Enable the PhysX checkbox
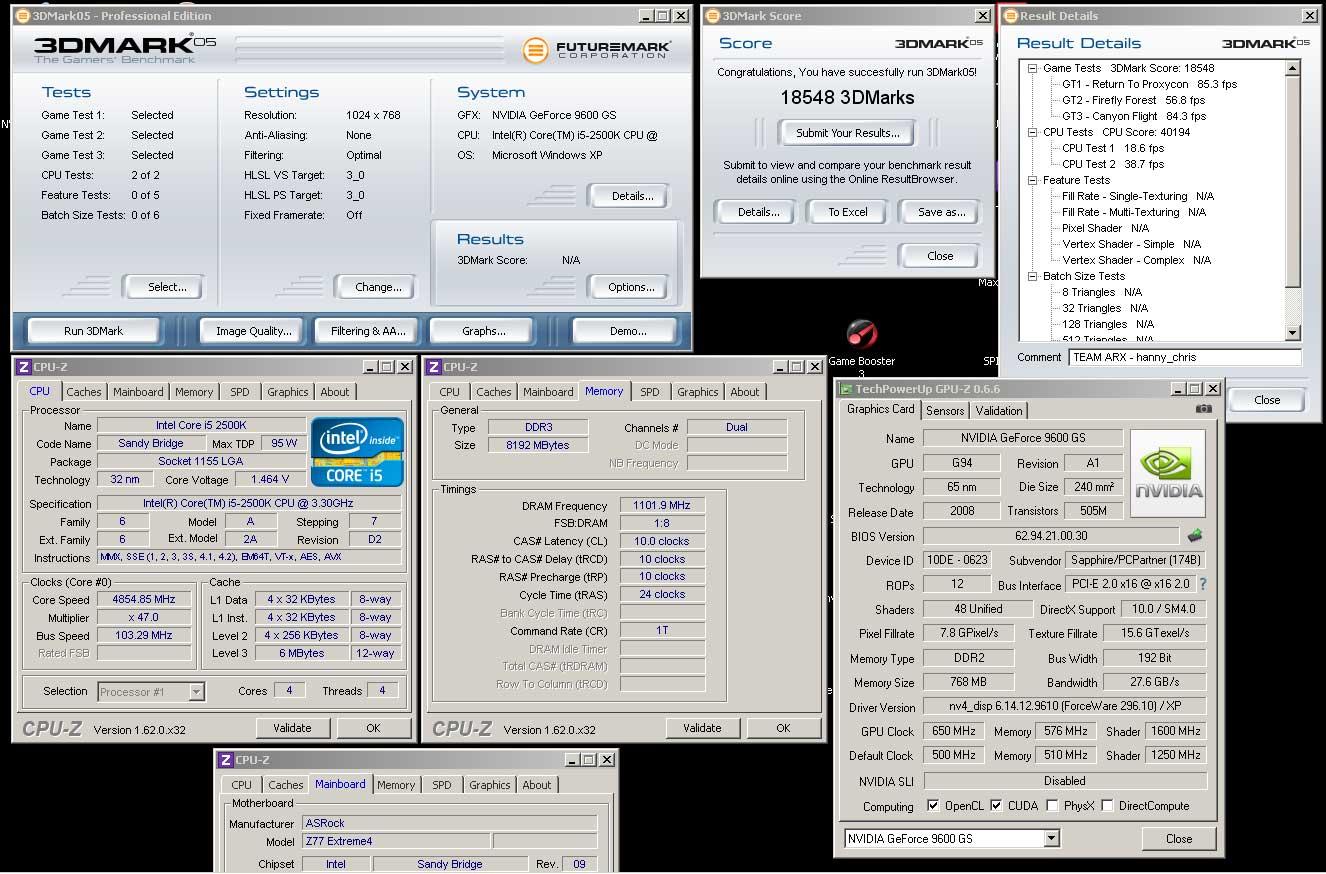The image size is (1326, 874). click(x=1052, y=805)
